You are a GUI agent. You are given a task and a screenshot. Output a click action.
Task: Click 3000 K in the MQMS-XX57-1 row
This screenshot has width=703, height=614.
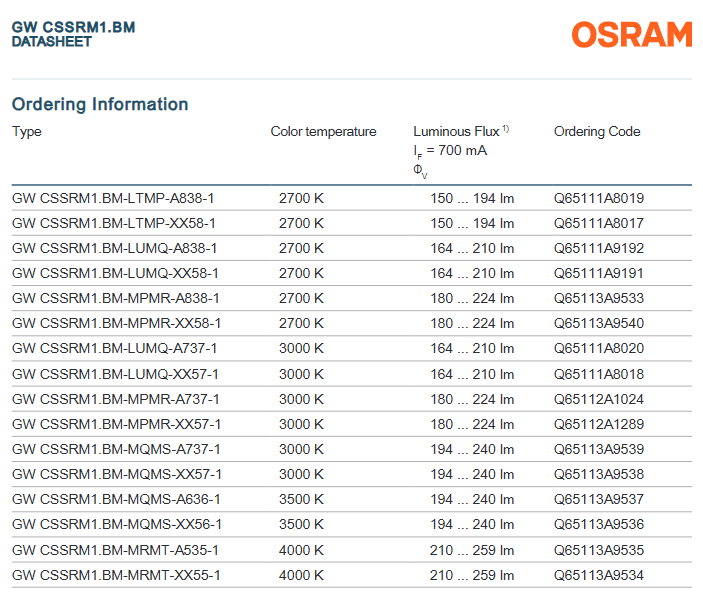tap(301, 475)
